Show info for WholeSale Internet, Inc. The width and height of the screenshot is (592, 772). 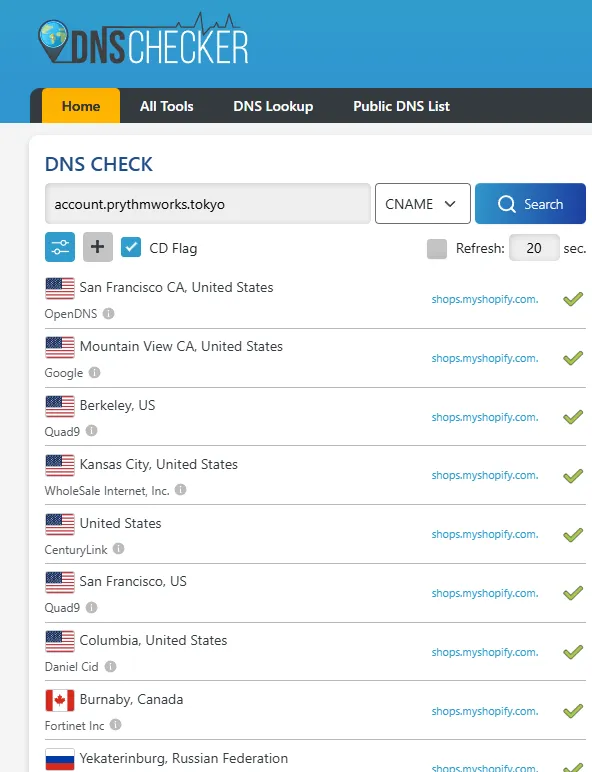coord(181,489)
